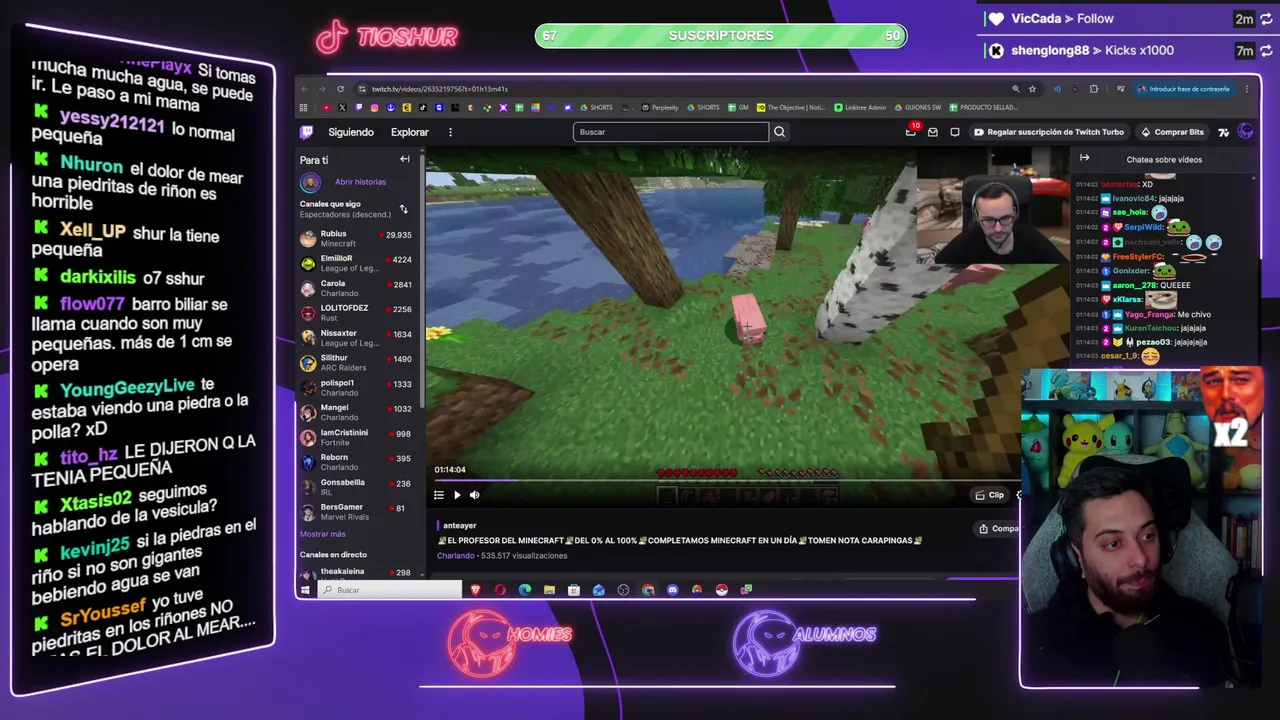This screenshot has width=1280, height=720.
Task: Go to the Explorar tab
Action: 410,132
